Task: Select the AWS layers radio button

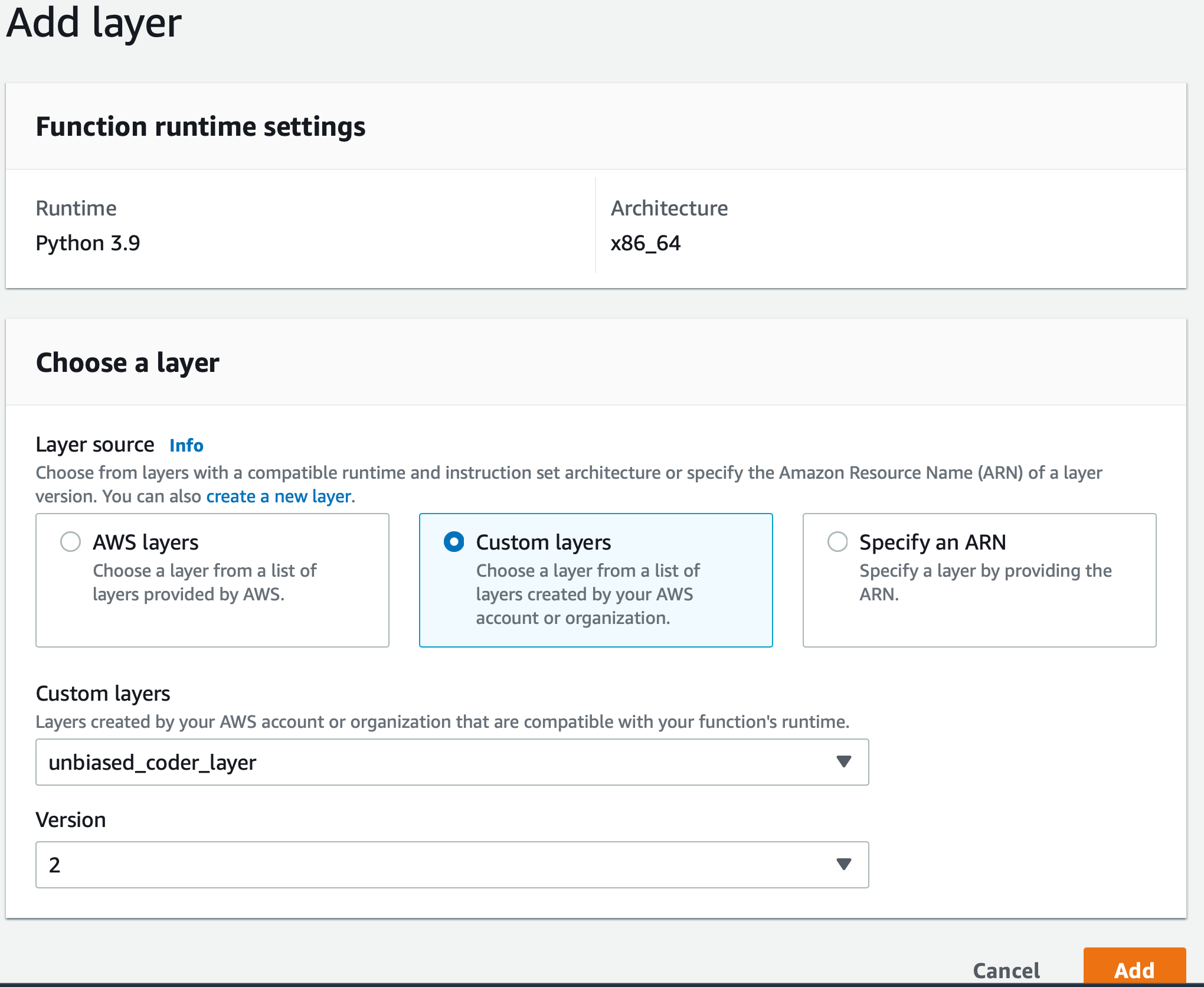Action: point(71,541)
